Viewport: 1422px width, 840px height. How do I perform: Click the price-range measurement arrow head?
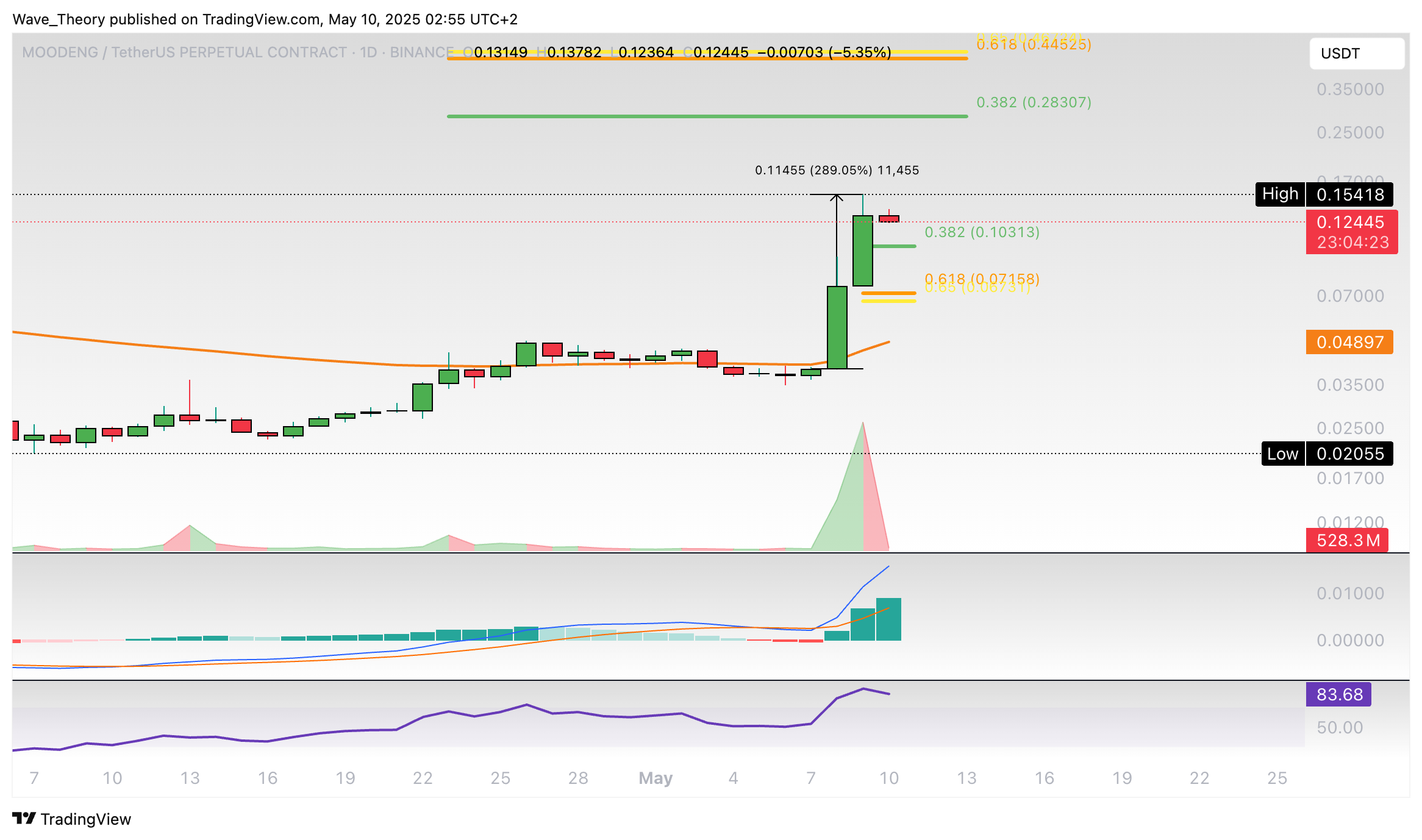[x=837, y=196]
